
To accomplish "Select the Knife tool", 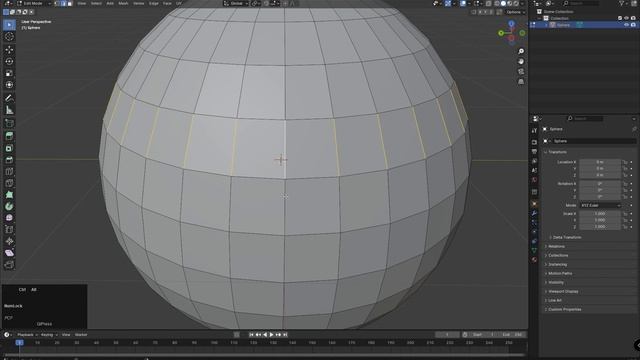I will coord(9,183).
